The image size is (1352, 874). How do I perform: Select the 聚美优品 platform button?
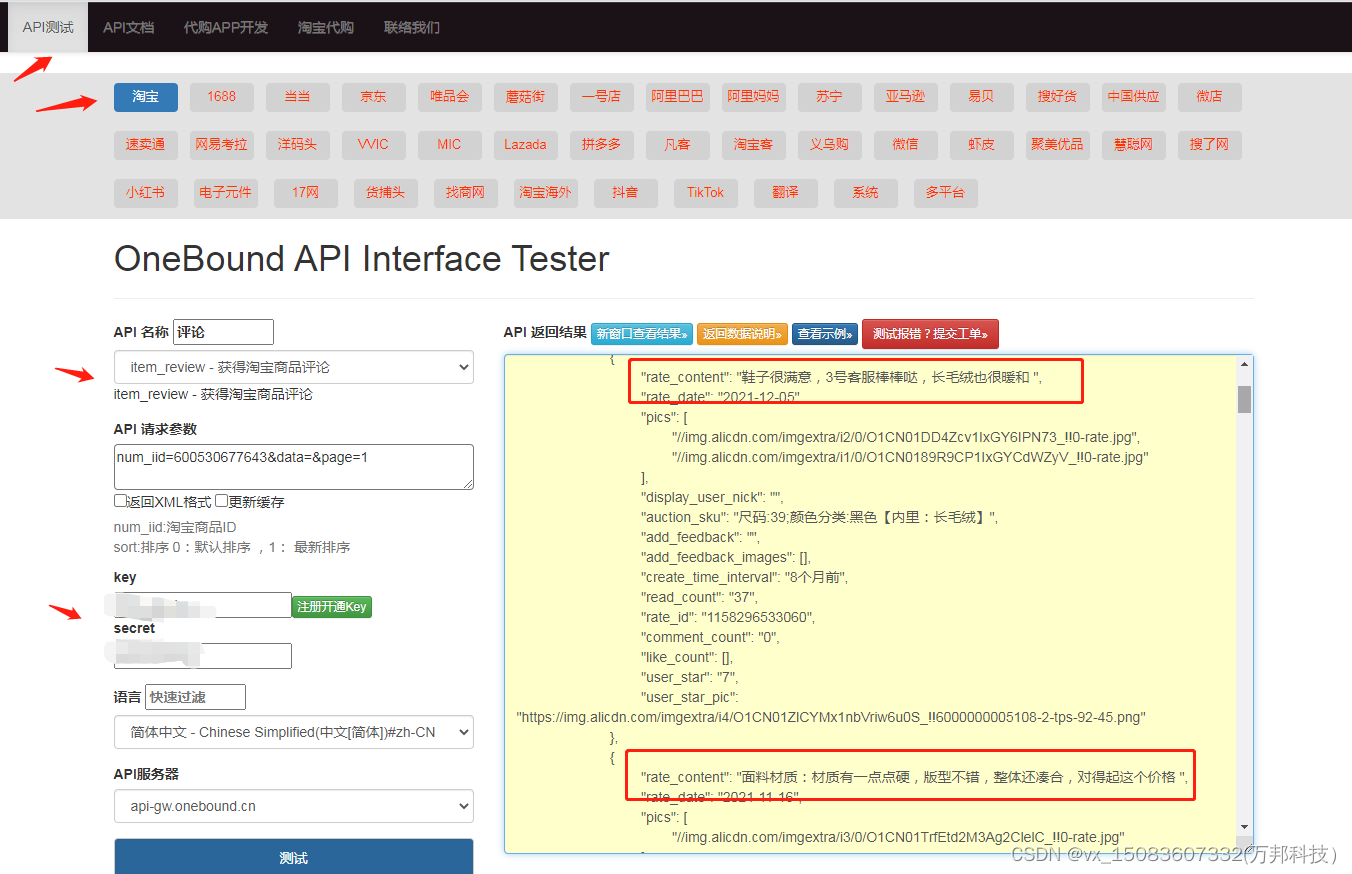click(1058, 145)
